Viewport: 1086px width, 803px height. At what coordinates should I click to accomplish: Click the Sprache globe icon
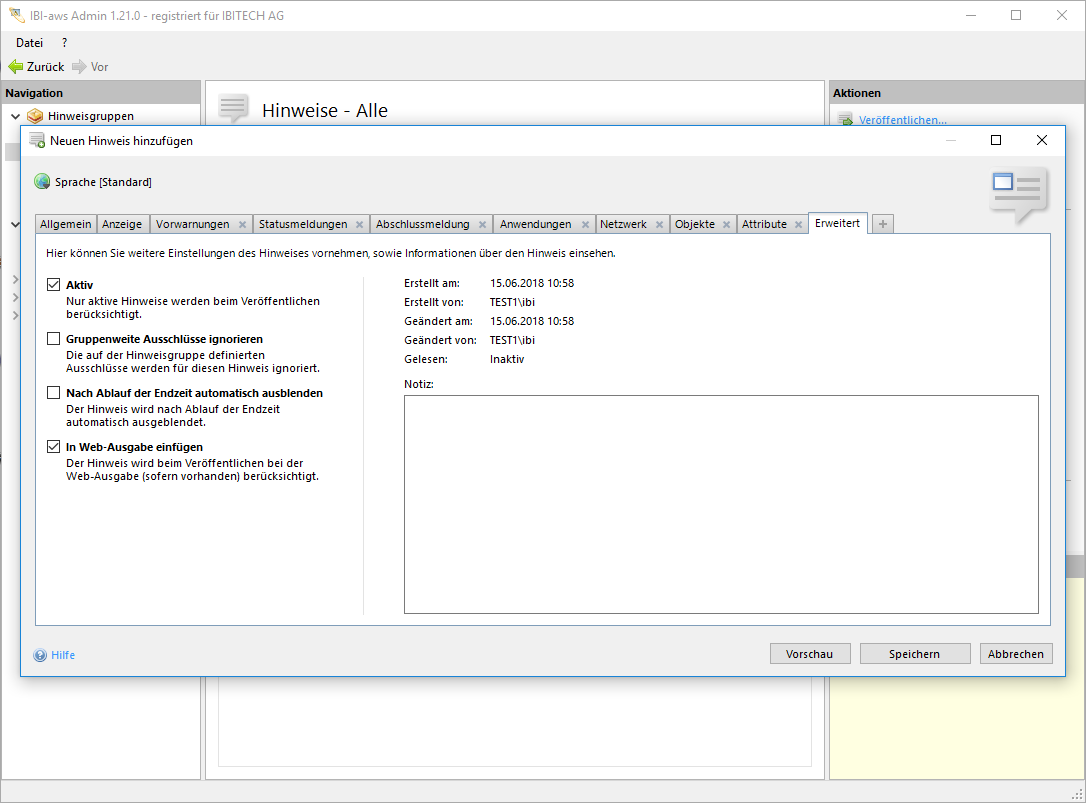pos(42,182)
